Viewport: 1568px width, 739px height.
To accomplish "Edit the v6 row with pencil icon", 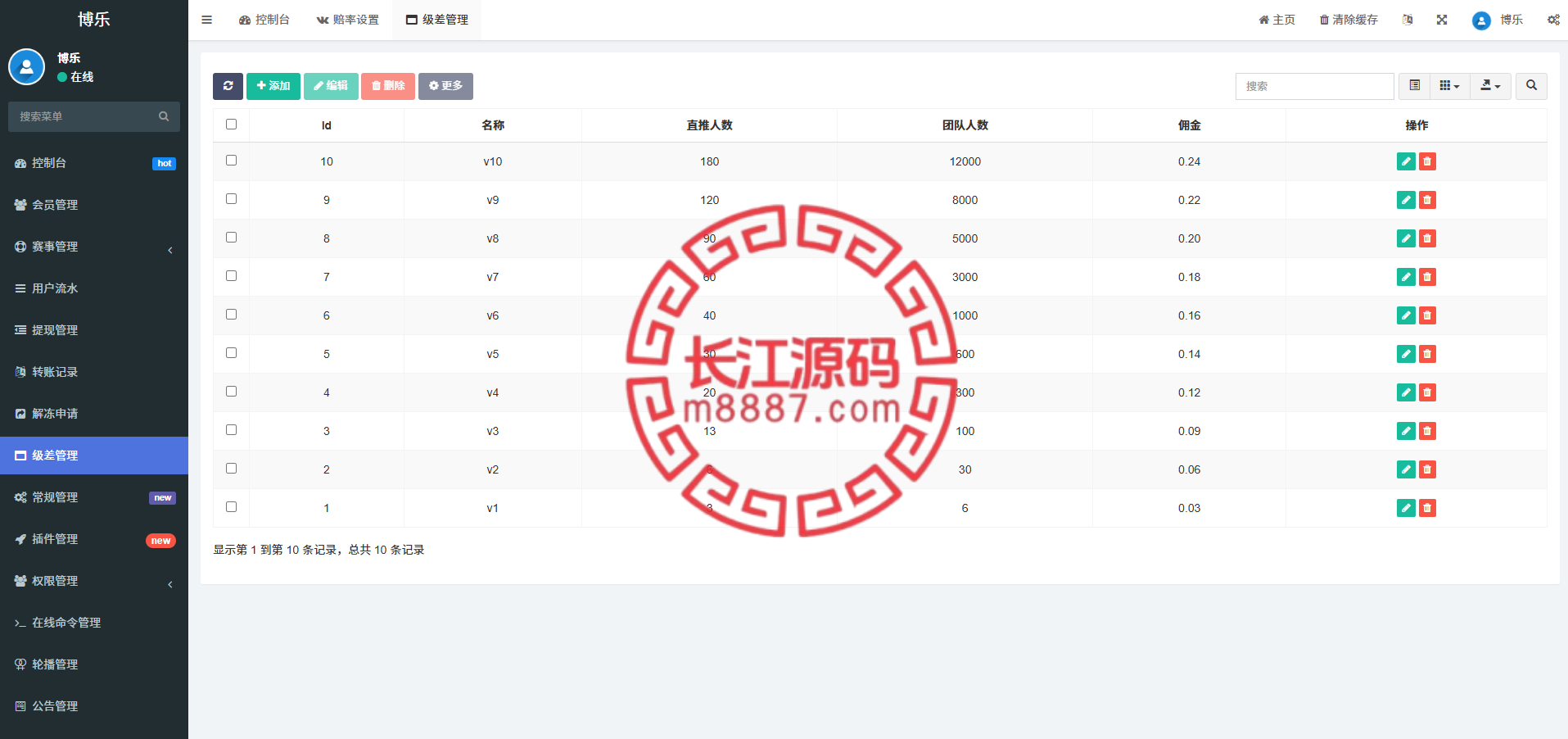I will click(1406, 315).
